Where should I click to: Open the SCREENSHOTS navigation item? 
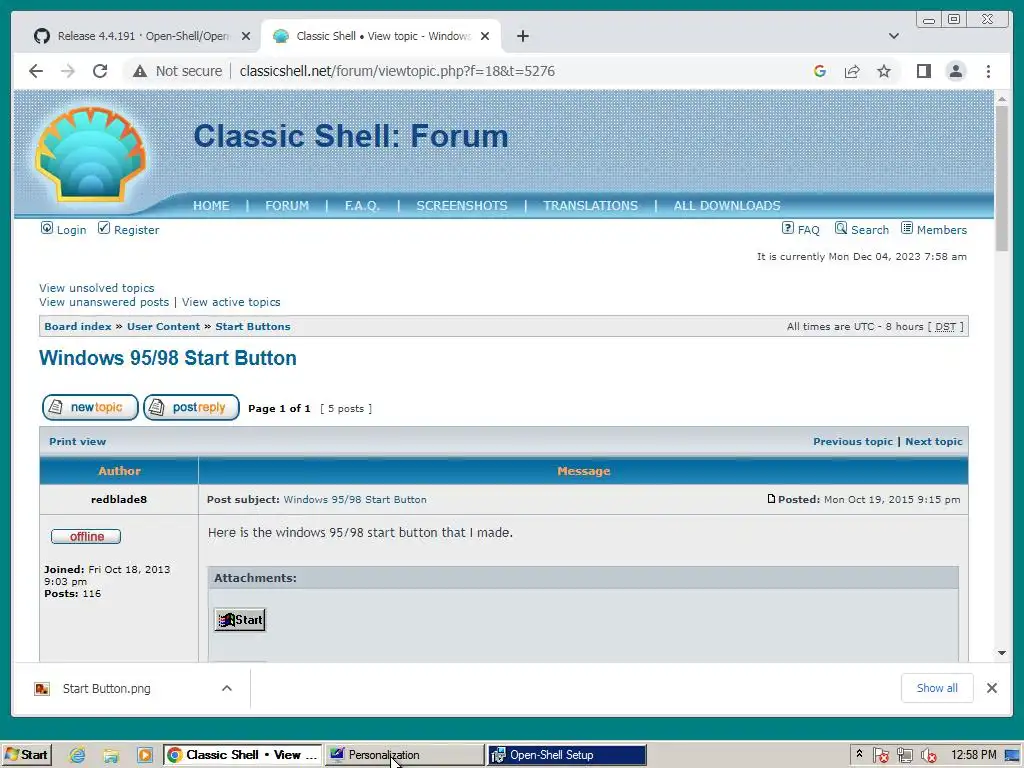tap(462, 206)
